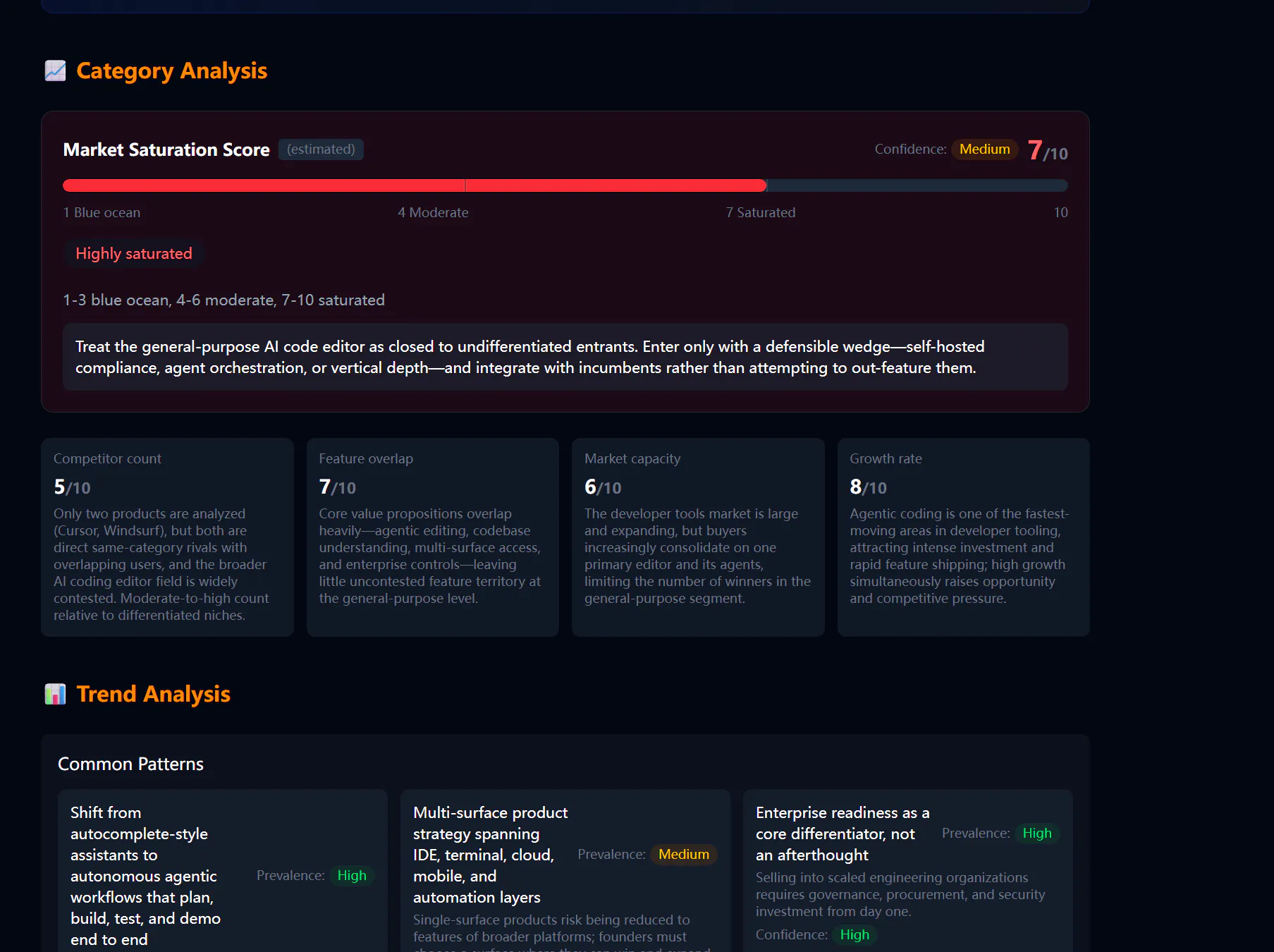
Task: Click the High prevalence badge on the enterprise readiness pattern
Action: click(1037, 834)
